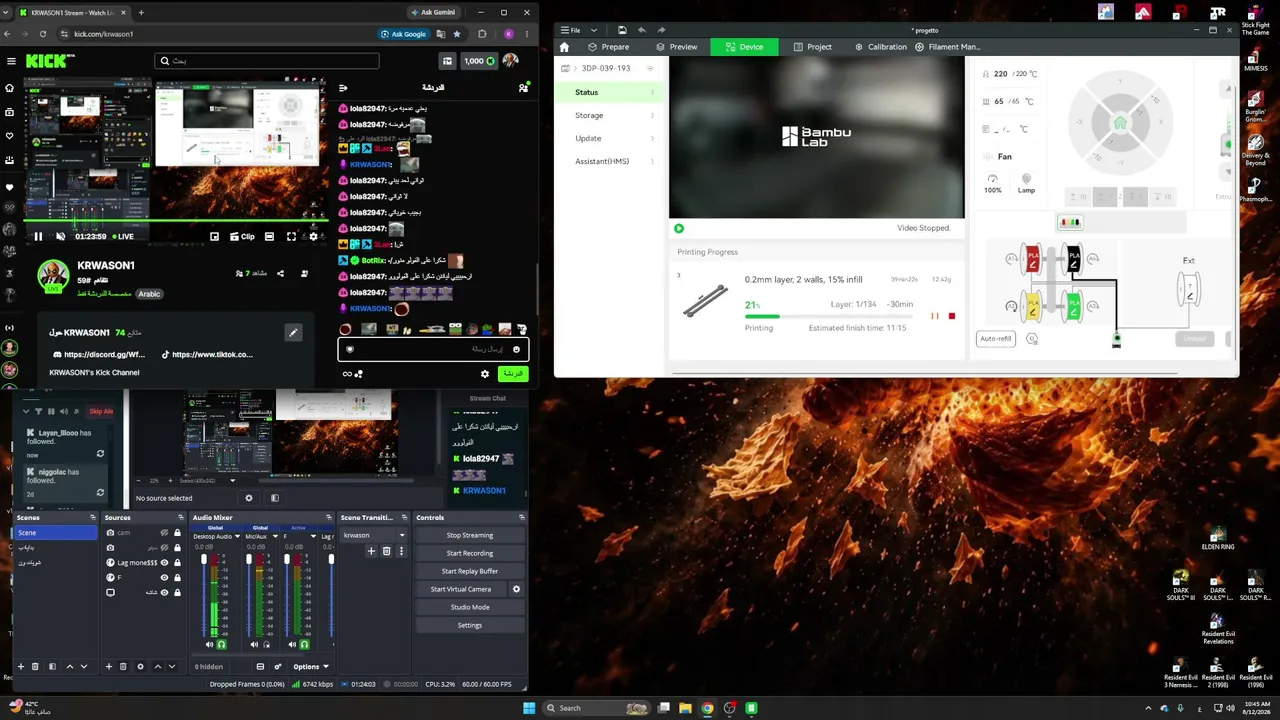Click the Kick chat message input
This screenshot has height=720, width=1280.
point(433,349)
